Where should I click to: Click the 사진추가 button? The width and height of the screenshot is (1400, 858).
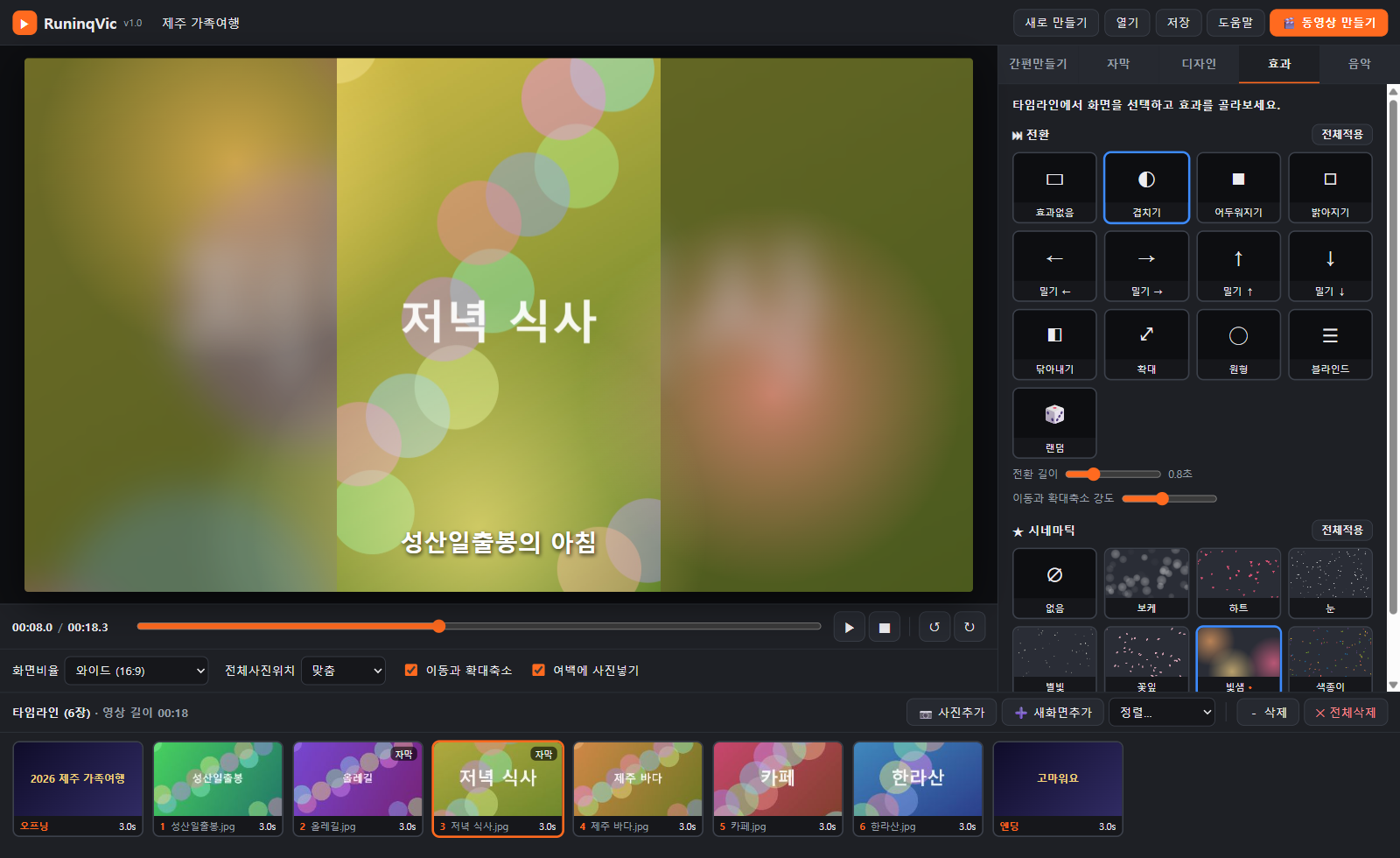pos(952,713)
